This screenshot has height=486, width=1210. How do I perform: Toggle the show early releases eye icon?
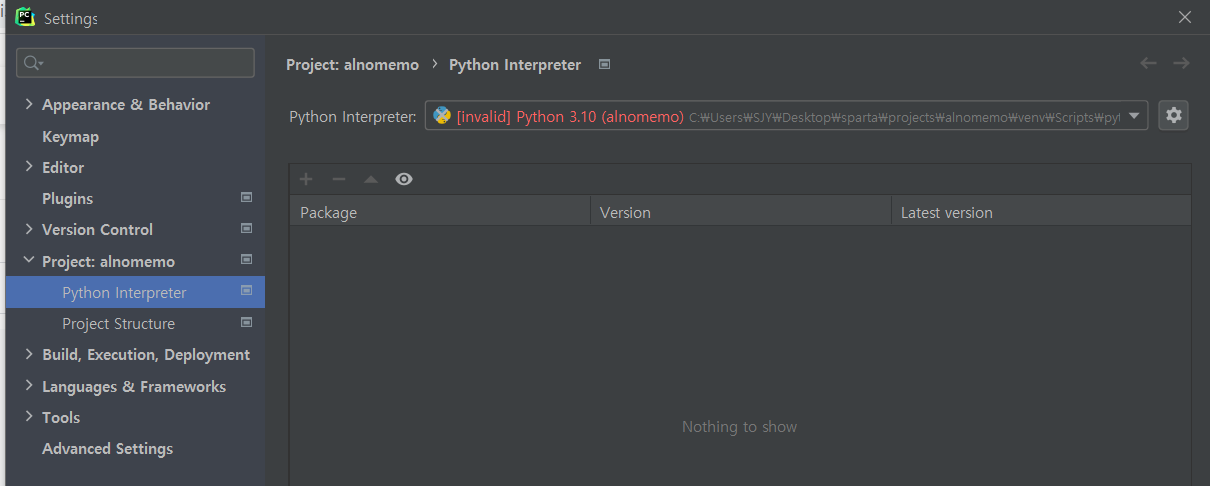tap(404, 179)
